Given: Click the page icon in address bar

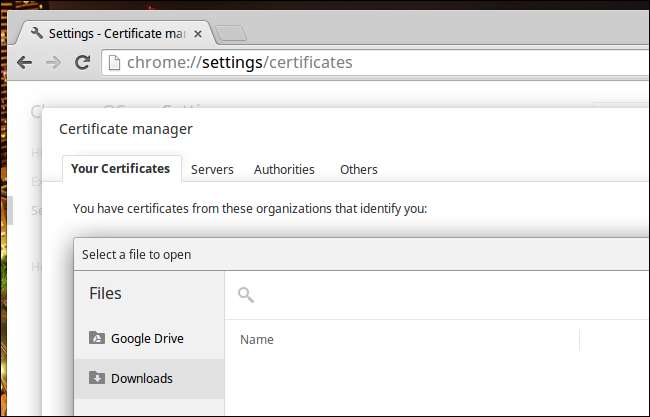Looking at the screenshot, I should pyautogui.click(x=114, y=63).
